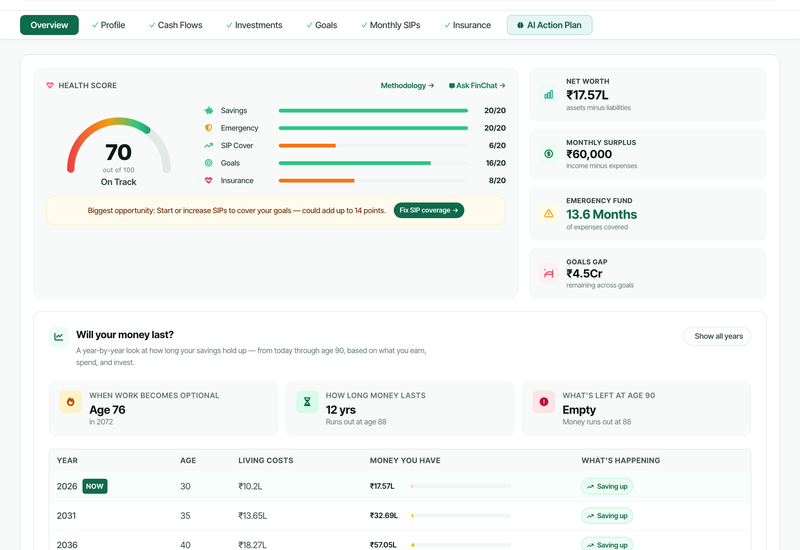Click the flame icon for When Work Becomes Optional

coord(70,402)
